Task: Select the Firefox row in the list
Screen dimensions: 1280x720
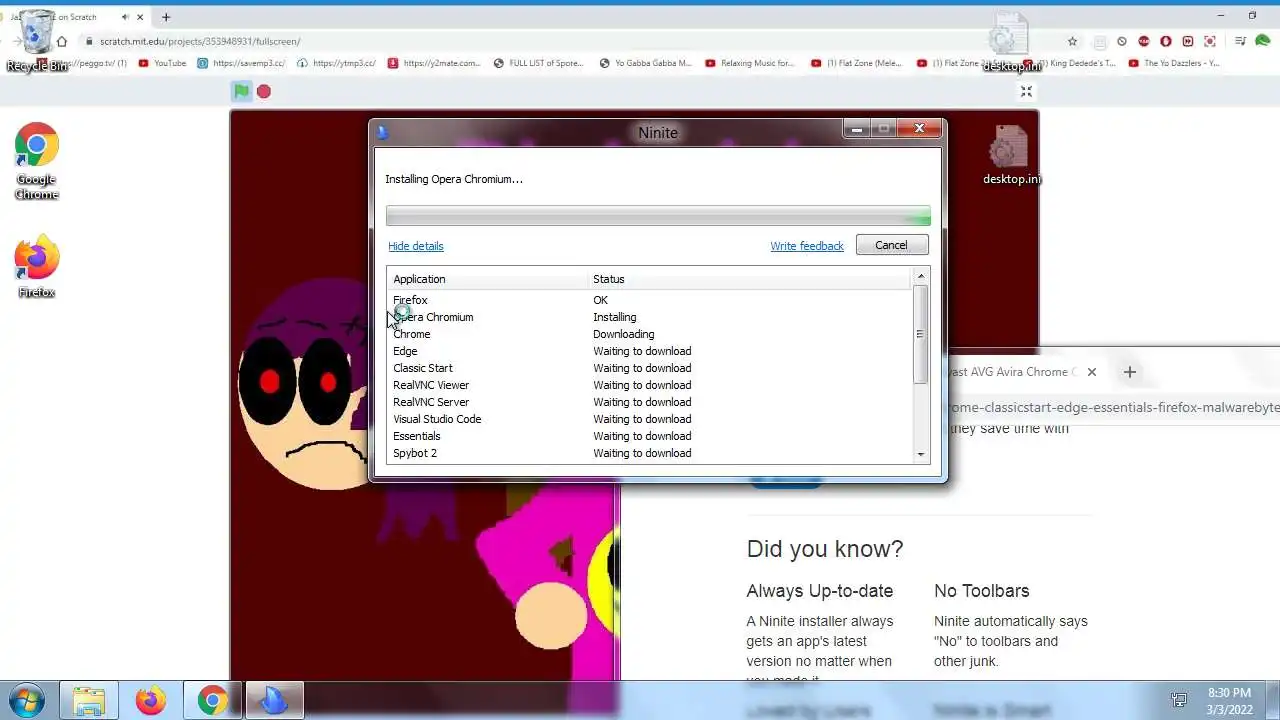Action: tap(650, 300)
